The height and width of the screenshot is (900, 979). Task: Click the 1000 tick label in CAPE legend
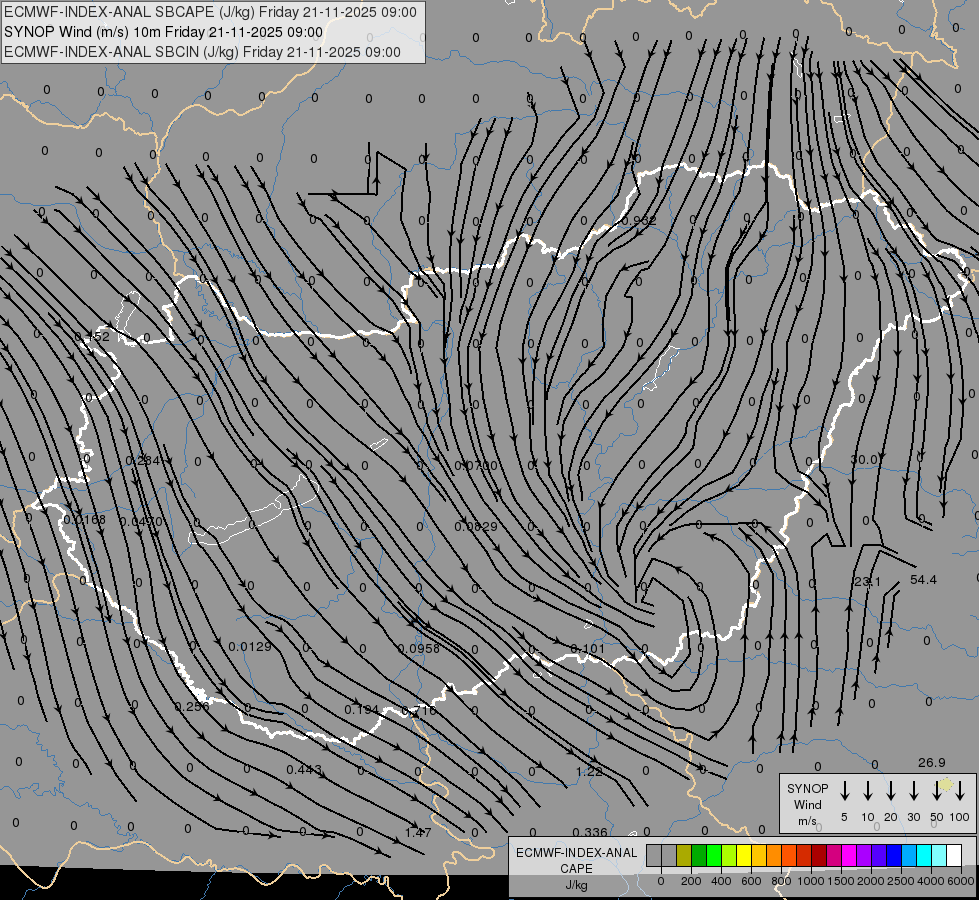811,881
